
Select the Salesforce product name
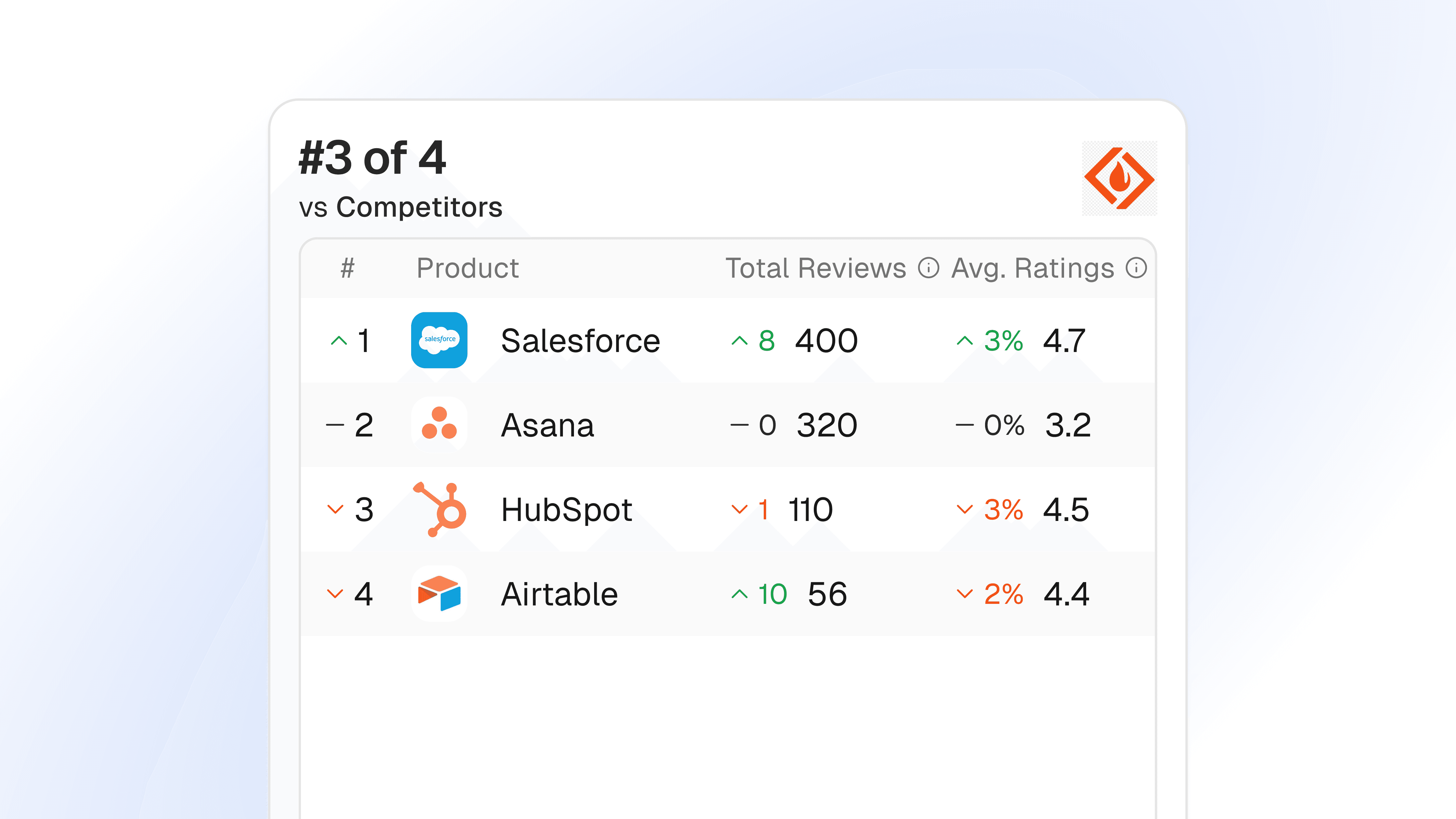pyautogui.click(x=580, y=341)
